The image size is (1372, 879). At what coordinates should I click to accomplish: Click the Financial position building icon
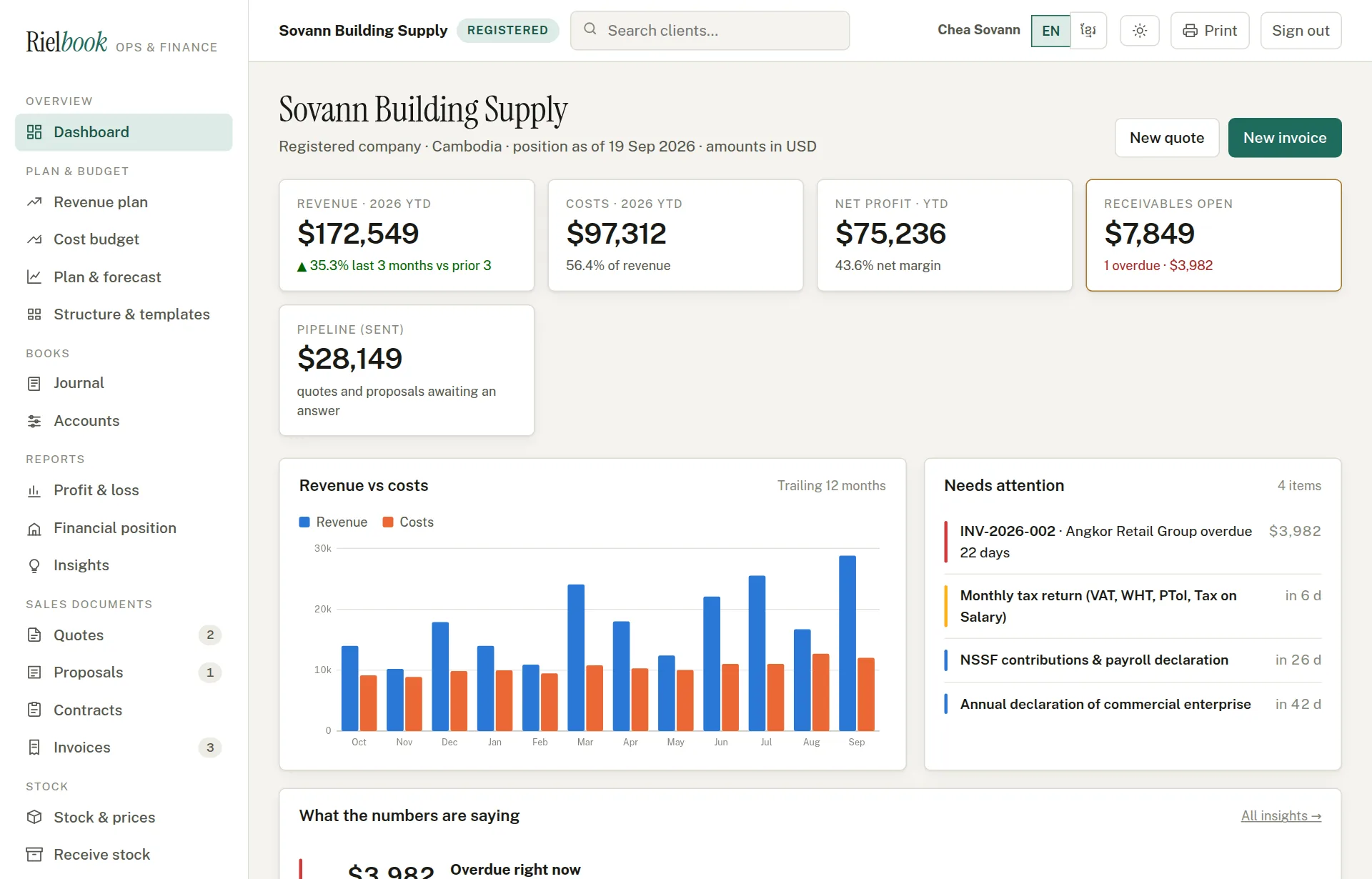coord(34,528)
